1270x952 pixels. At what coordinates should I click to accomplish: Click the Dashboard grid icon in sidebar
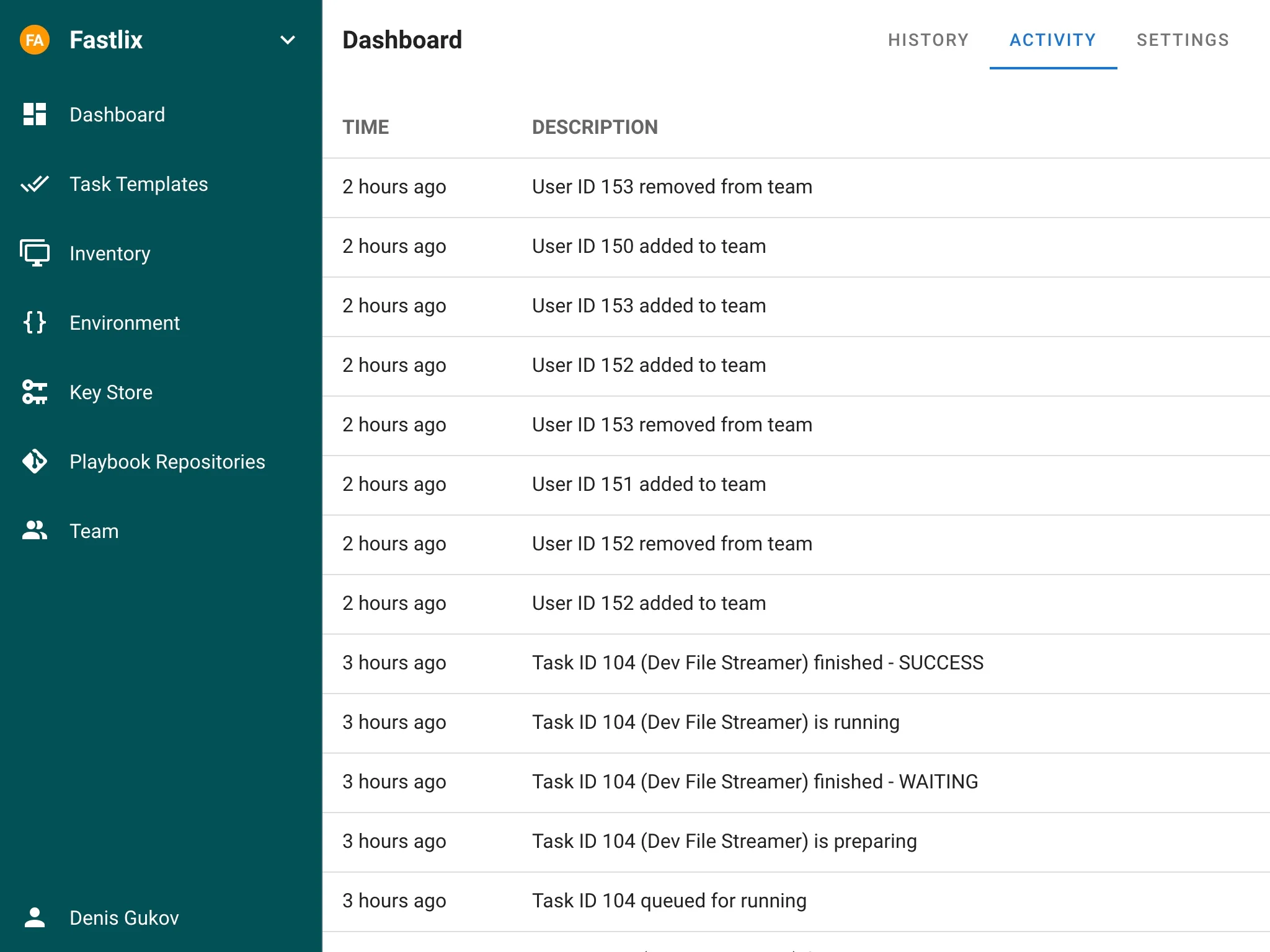point(35,115)
